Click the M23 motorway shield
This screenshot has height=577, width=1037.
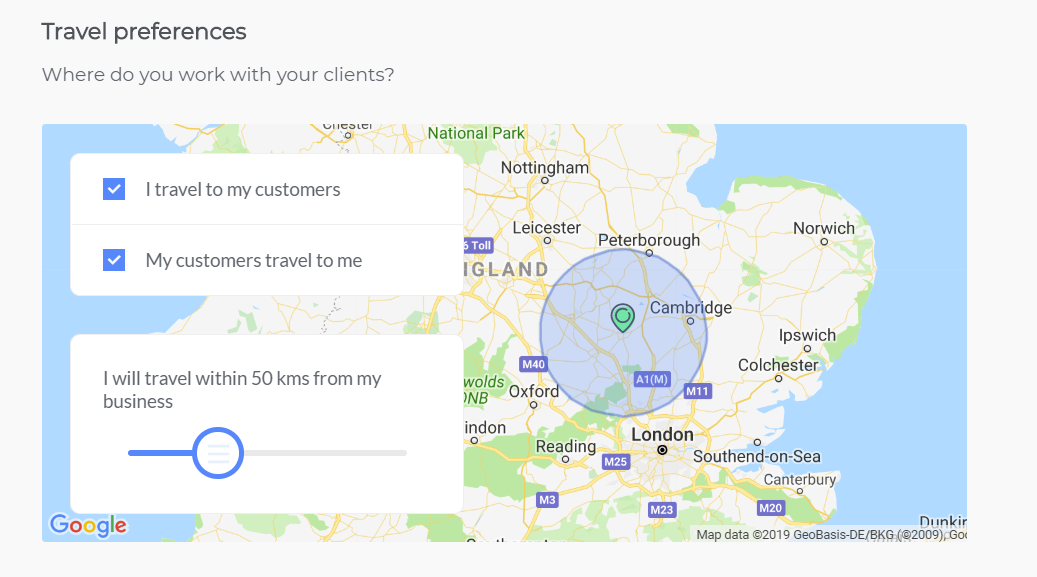(x=662, y=508)
